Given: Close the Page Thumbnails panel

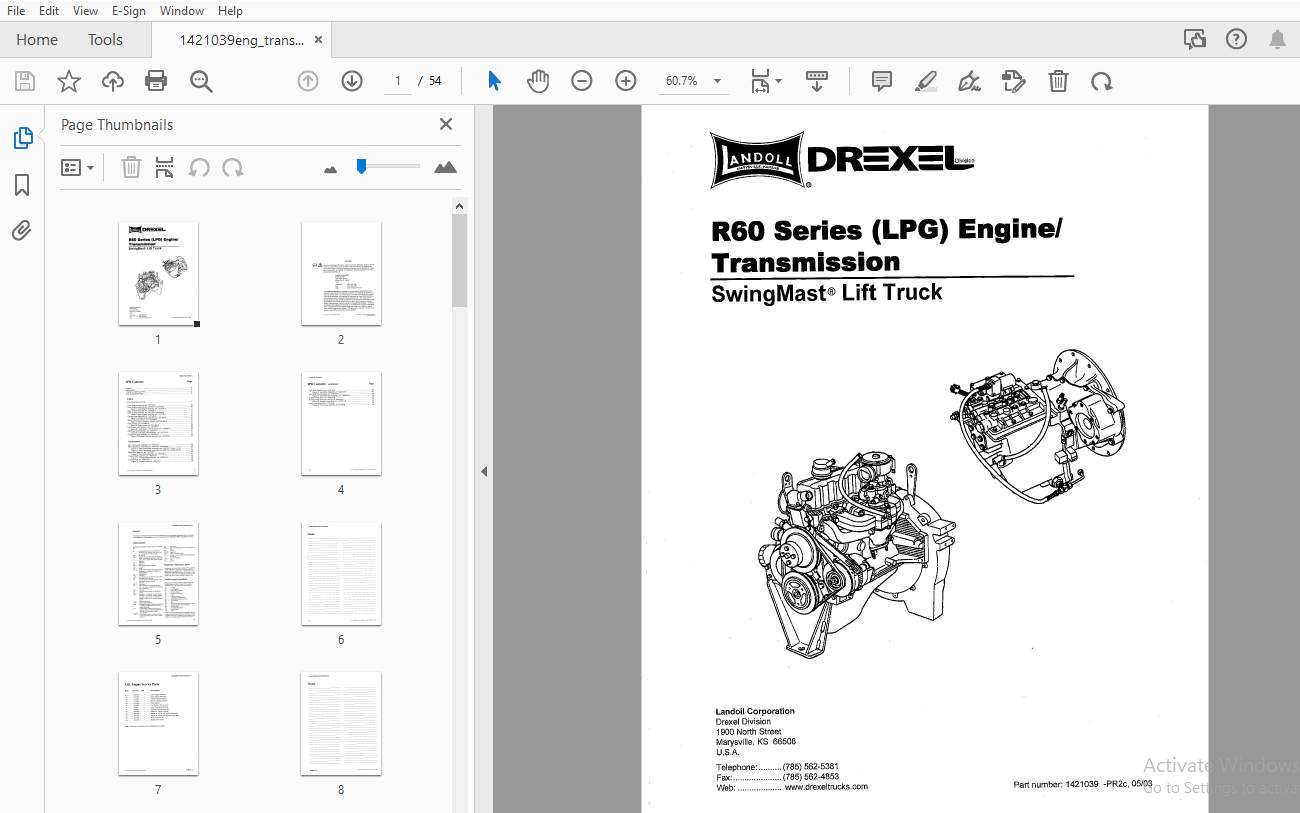Looking at the screenshot, I should click(x=446, y=124).
